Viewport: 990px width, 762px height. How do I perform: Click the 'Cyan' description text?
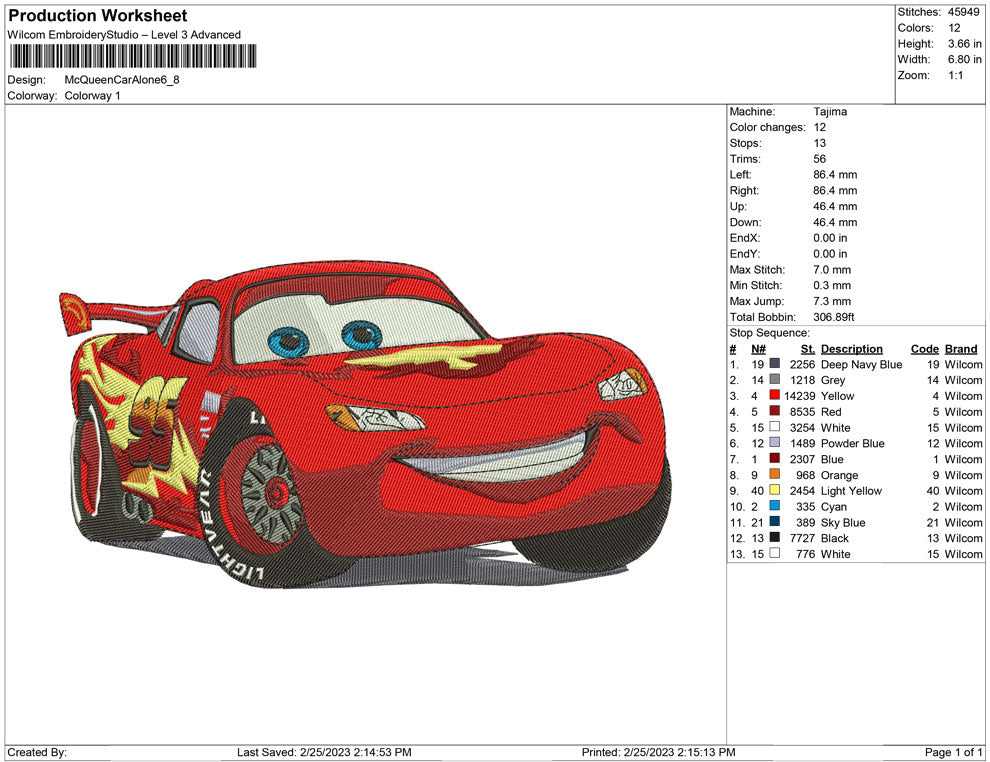[x=833, y=506]
